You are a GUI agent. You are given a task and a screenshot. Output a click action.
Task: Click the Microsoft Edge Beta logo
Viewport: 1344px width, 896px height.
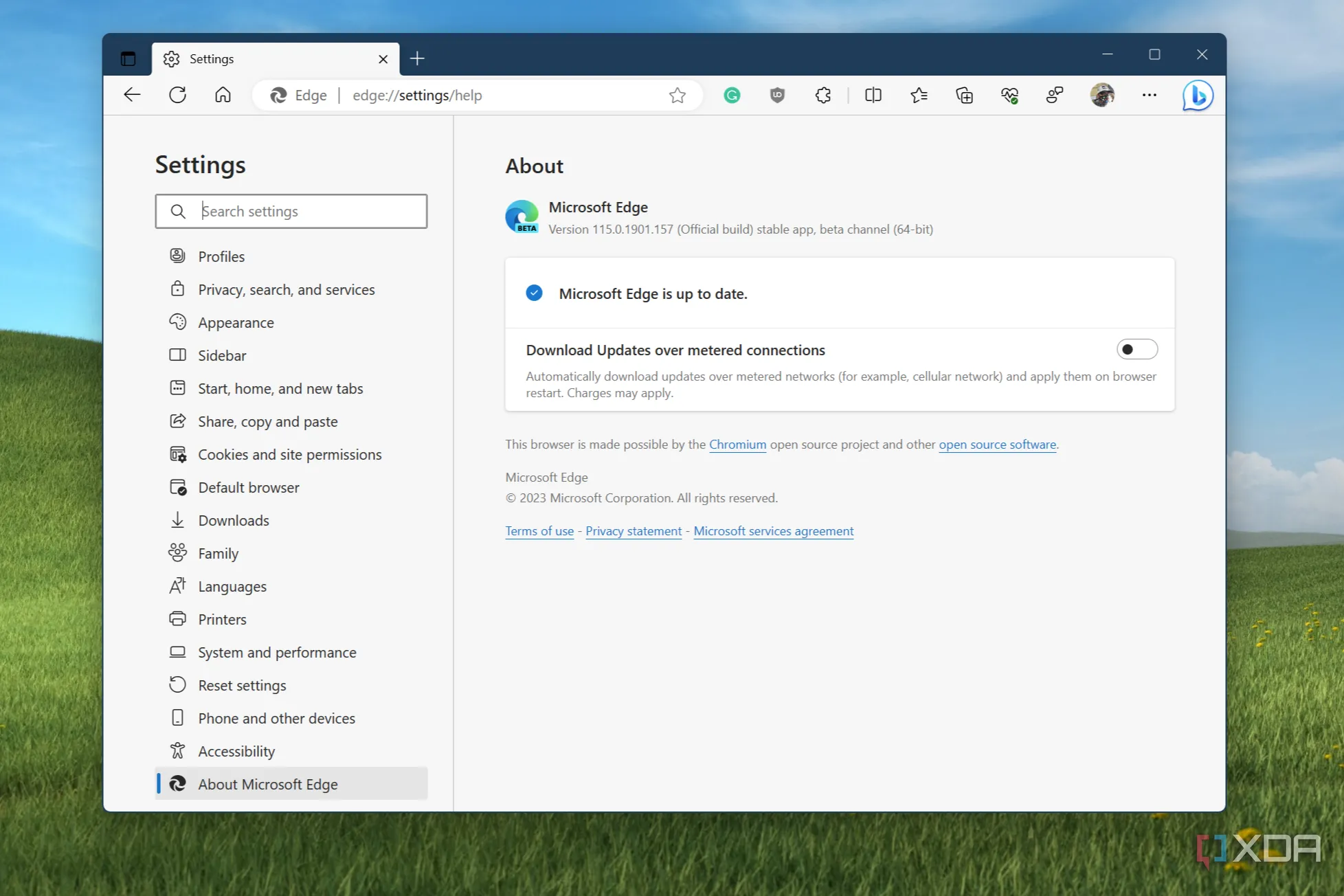coord(522,217)
